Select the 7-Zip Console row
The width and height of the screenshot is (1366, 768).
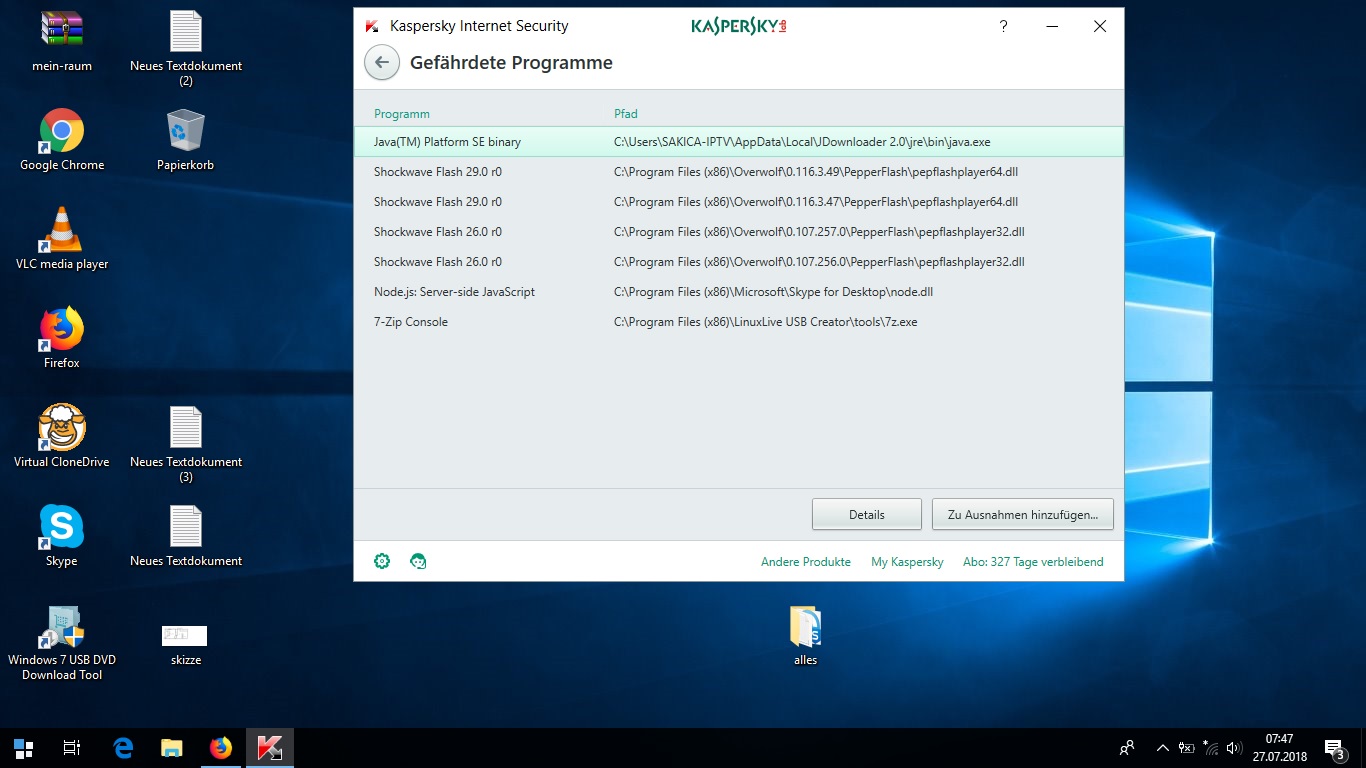739,322
